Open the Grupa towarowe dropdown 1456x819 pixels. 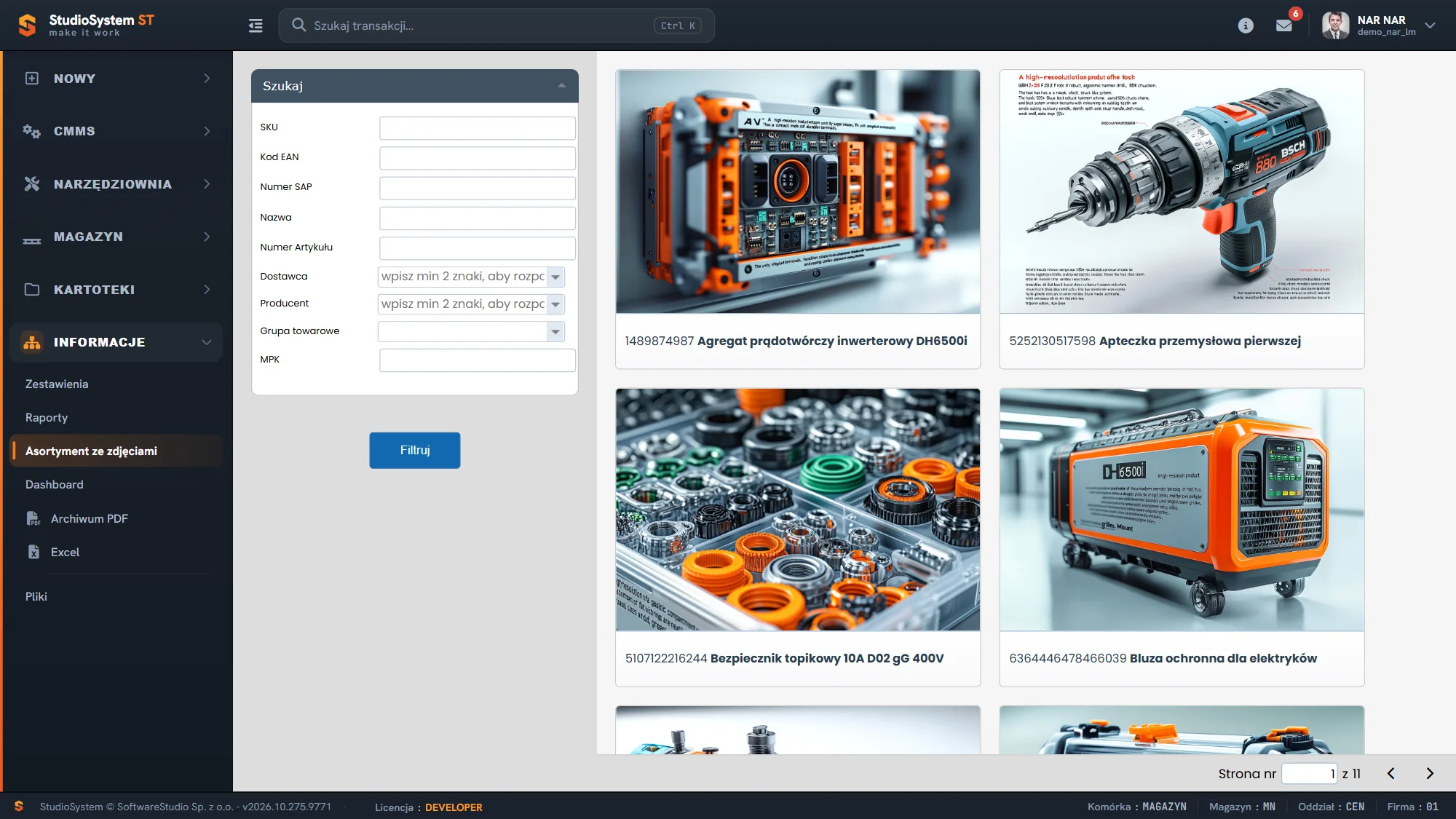pyautogui.click(x=471, y=331)
